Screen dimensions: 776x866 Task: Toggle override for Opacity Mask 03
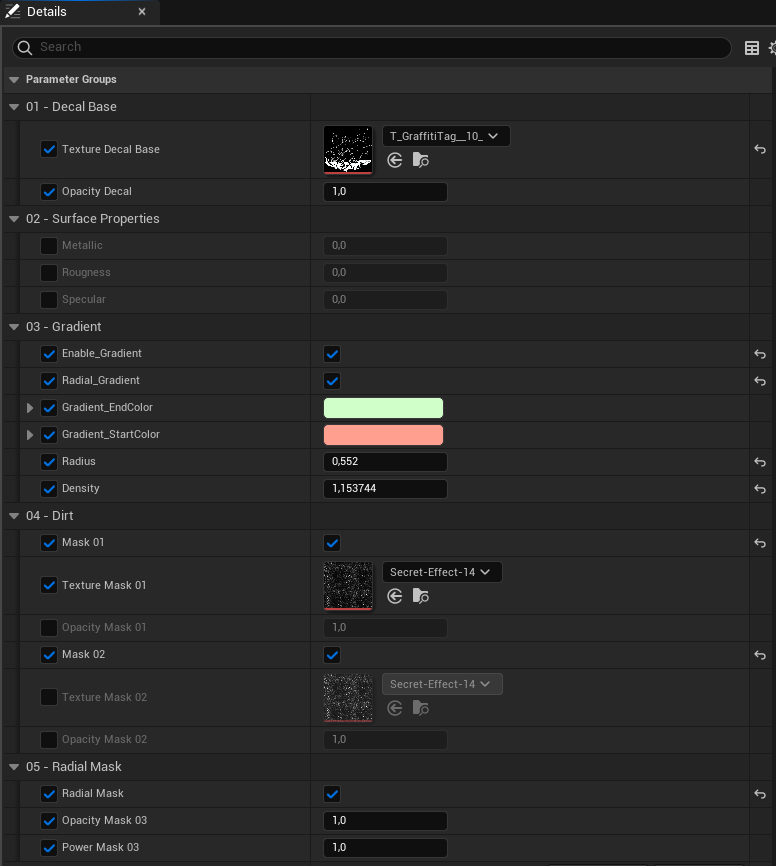49,821
